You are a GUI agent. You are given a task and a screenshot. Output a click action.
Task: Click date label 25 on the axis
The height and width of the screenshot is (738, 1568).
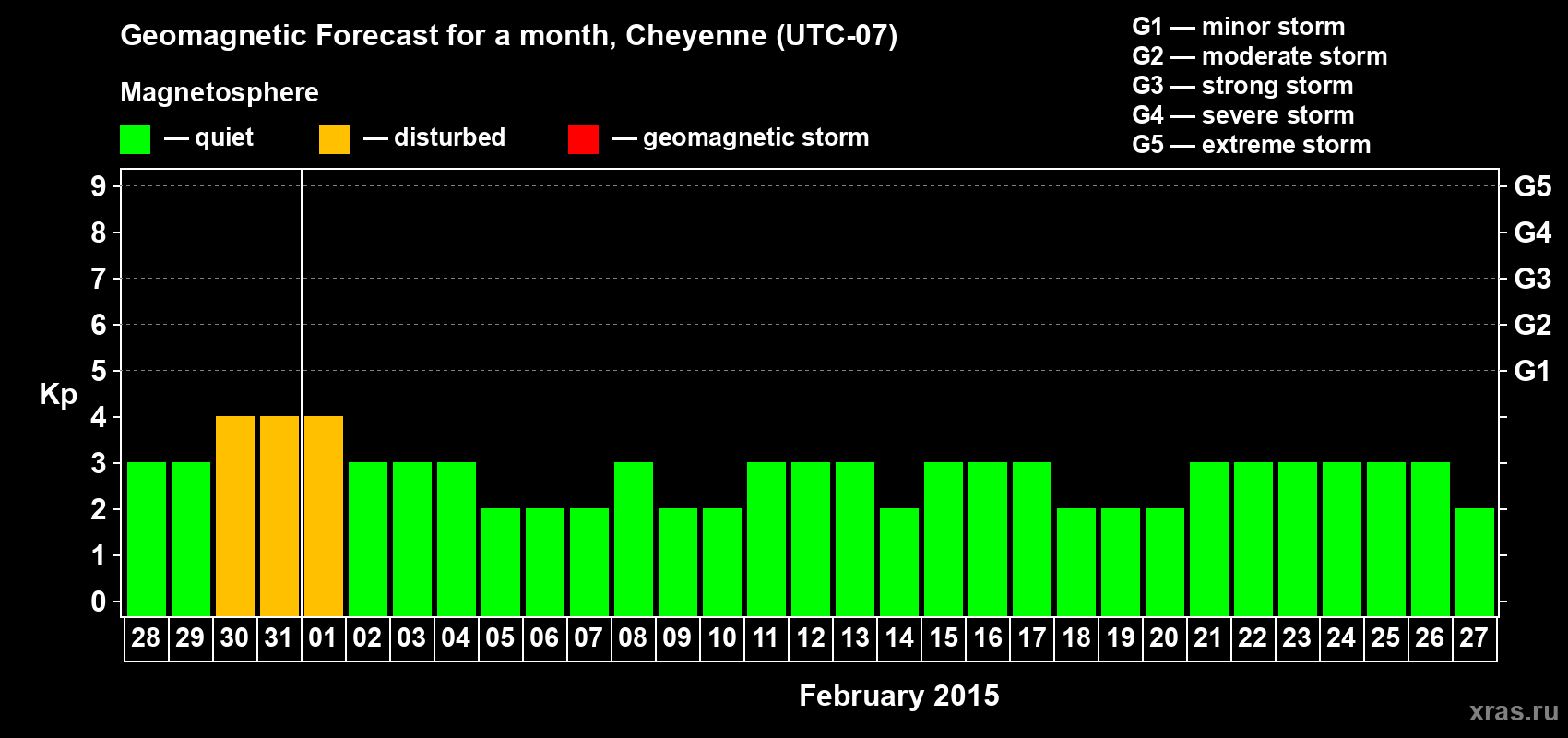click(x=1385, y=637)
